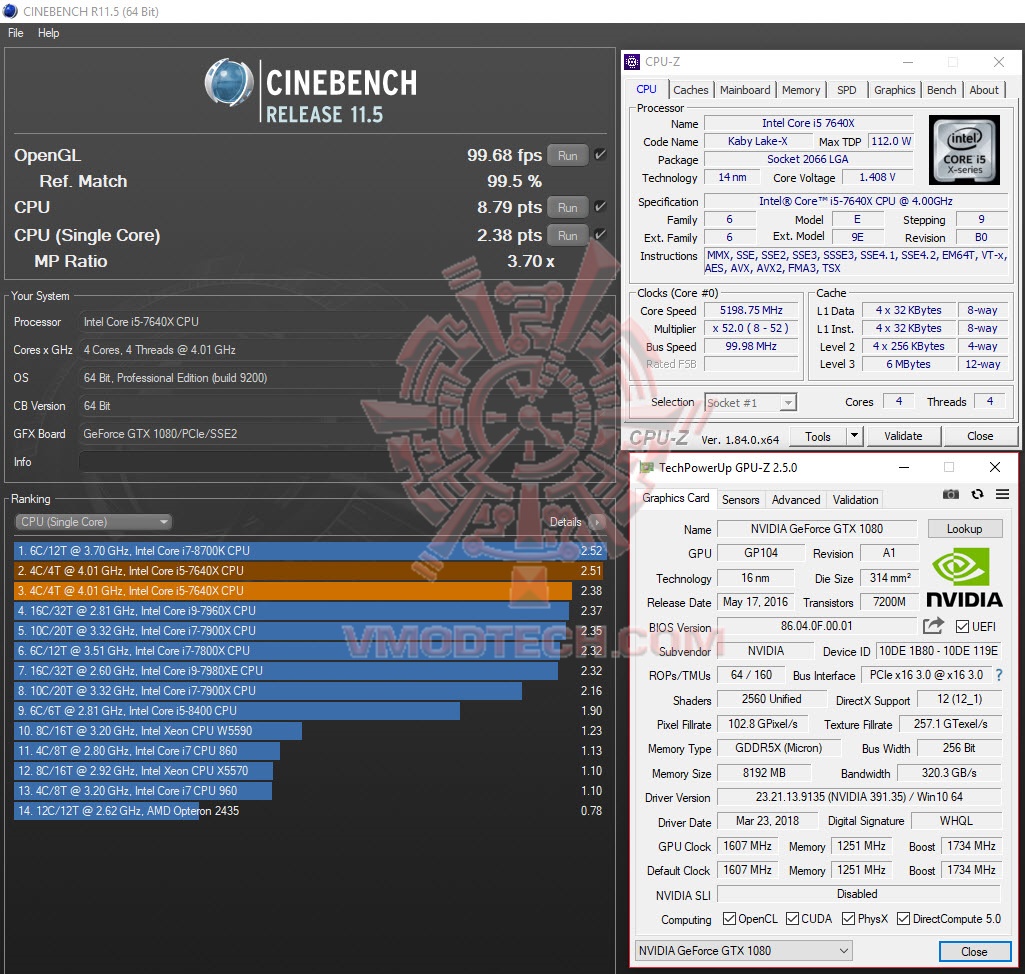1025x974 pixels.
Task: Select ranking row Intel Xeon CPU W5590
Action: pos(311,731)
